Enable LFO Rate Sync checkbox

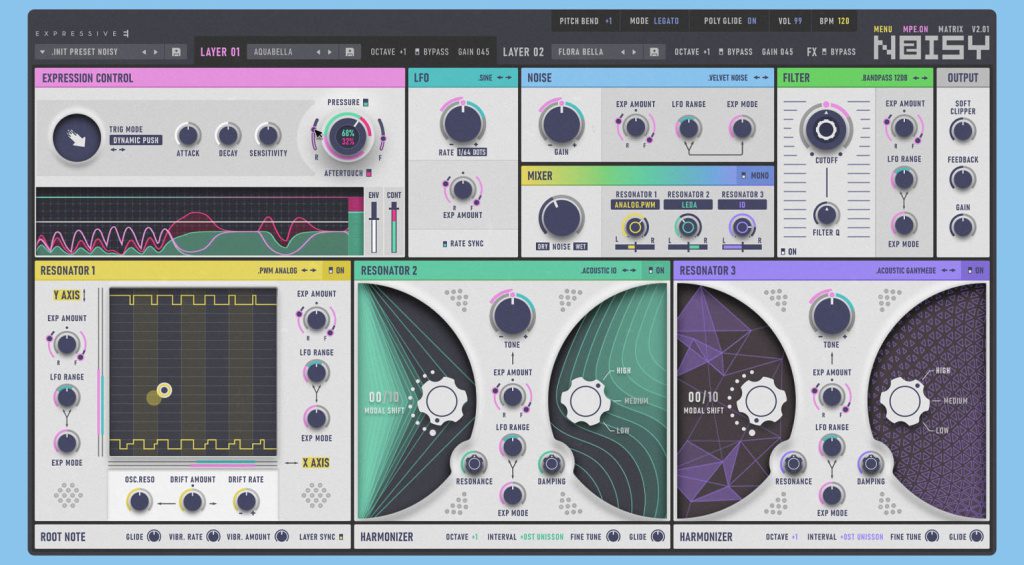click(445, 244)
